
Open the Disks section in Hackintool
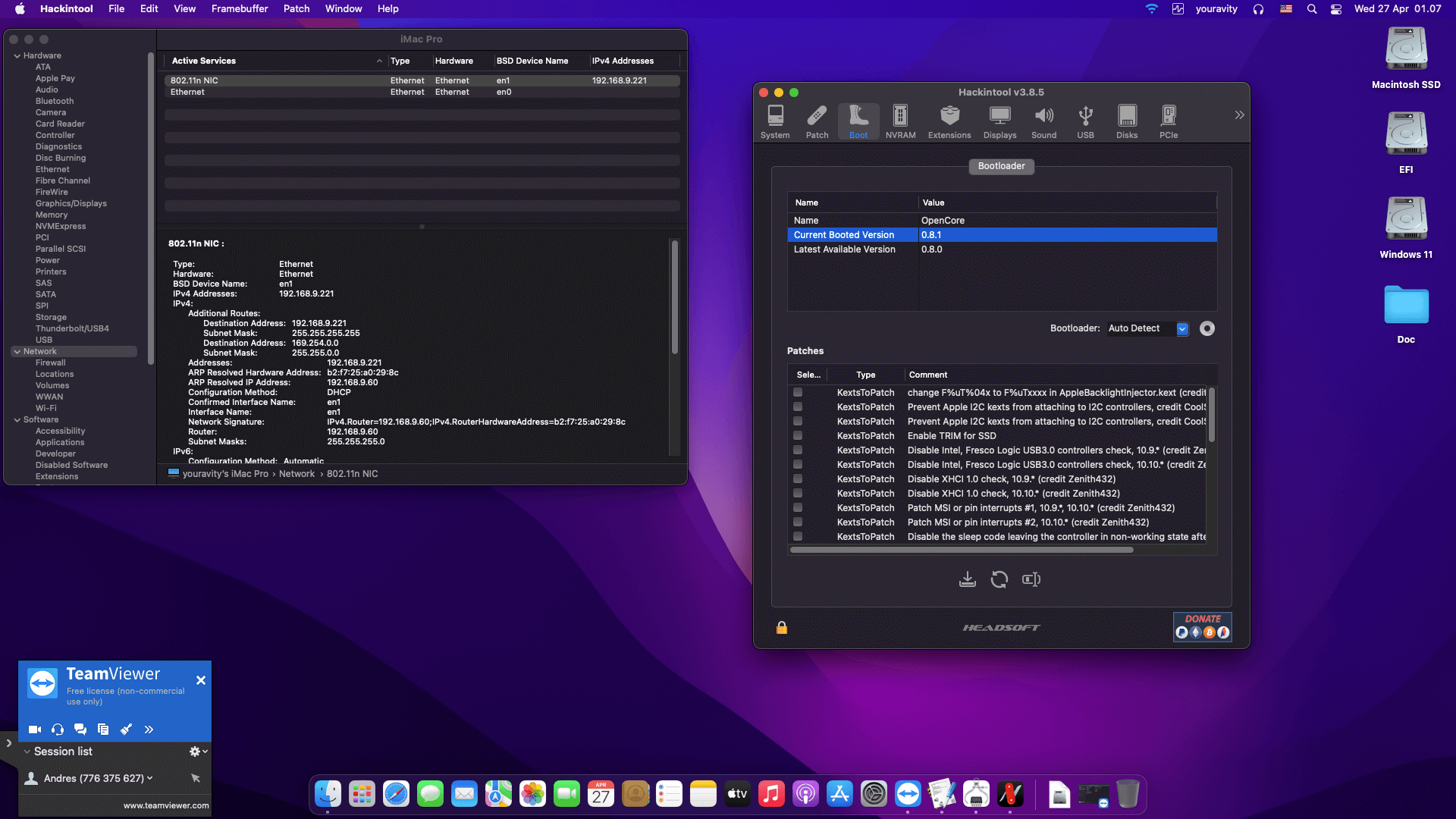click(1127, 121)
